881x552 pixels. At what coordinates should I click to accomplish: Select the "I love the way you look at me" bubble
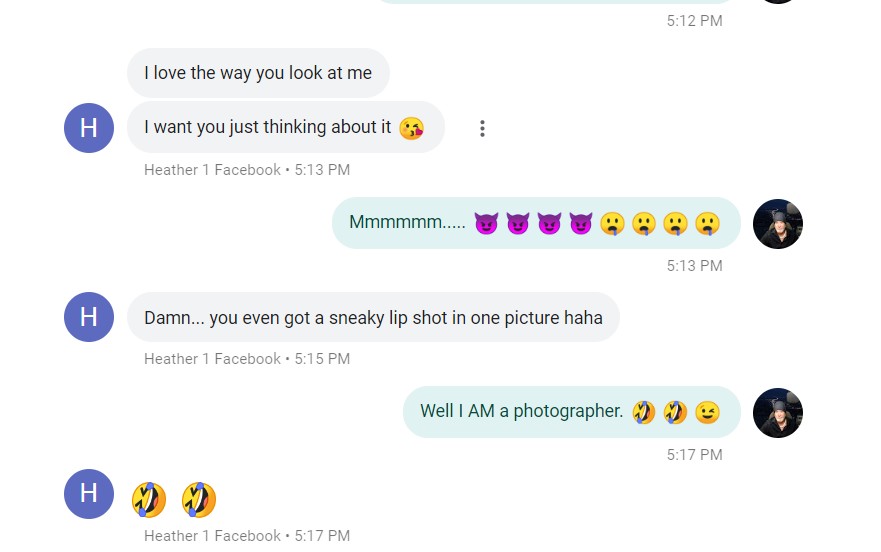[x=258, y=73]
